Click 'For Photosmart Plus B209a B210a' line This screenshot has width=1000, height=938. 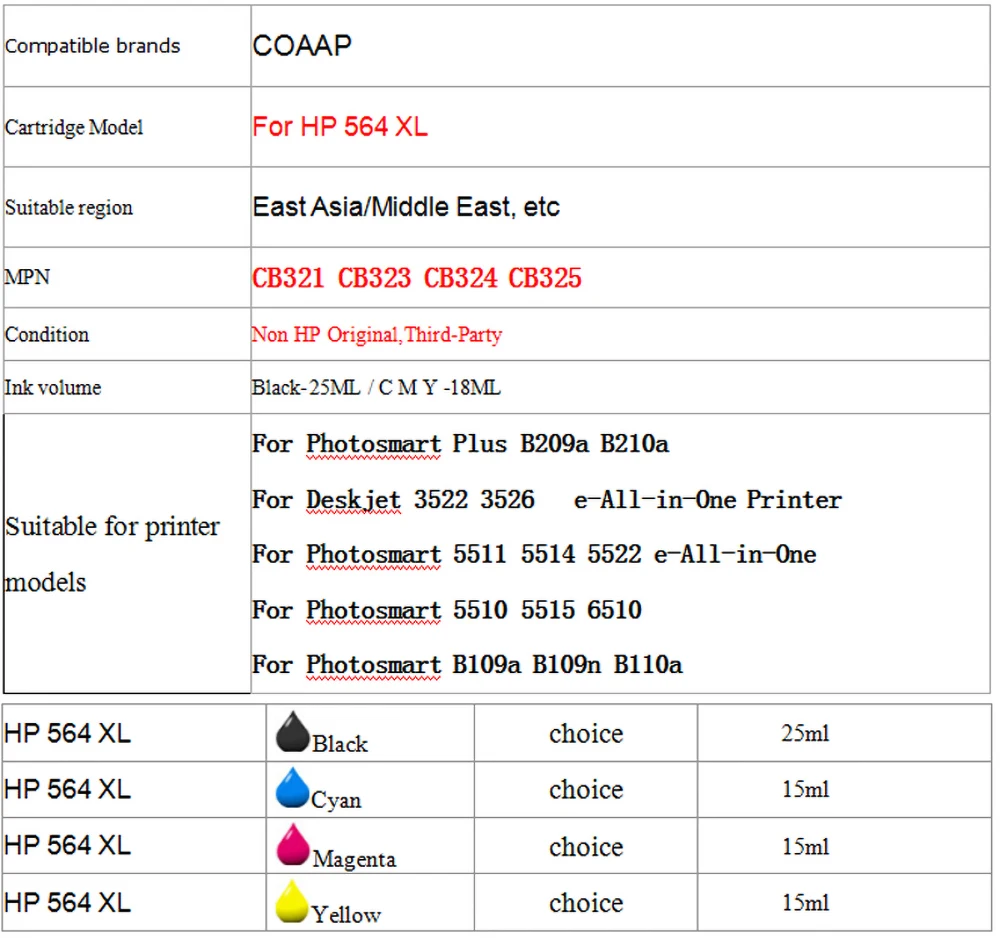coord(460,444)
